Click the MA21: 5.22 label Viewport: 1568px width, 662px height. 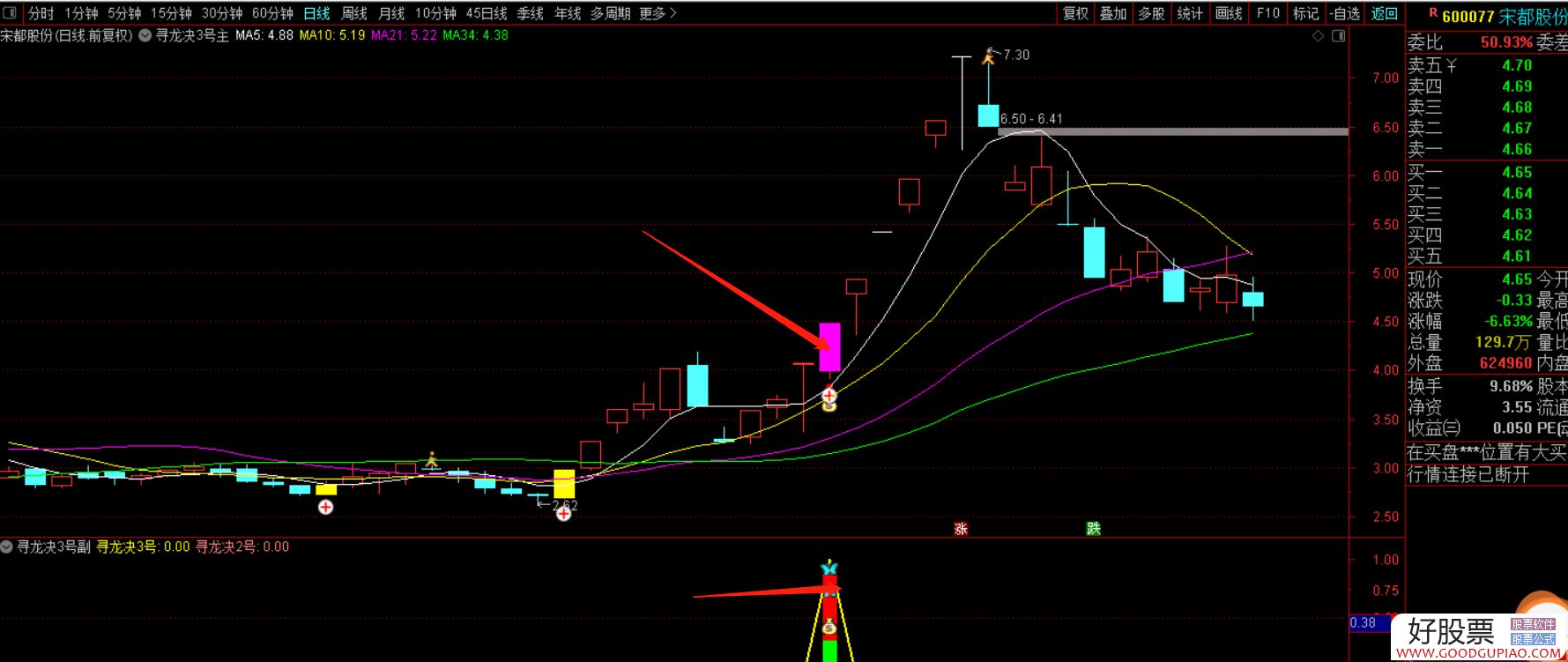404,36
